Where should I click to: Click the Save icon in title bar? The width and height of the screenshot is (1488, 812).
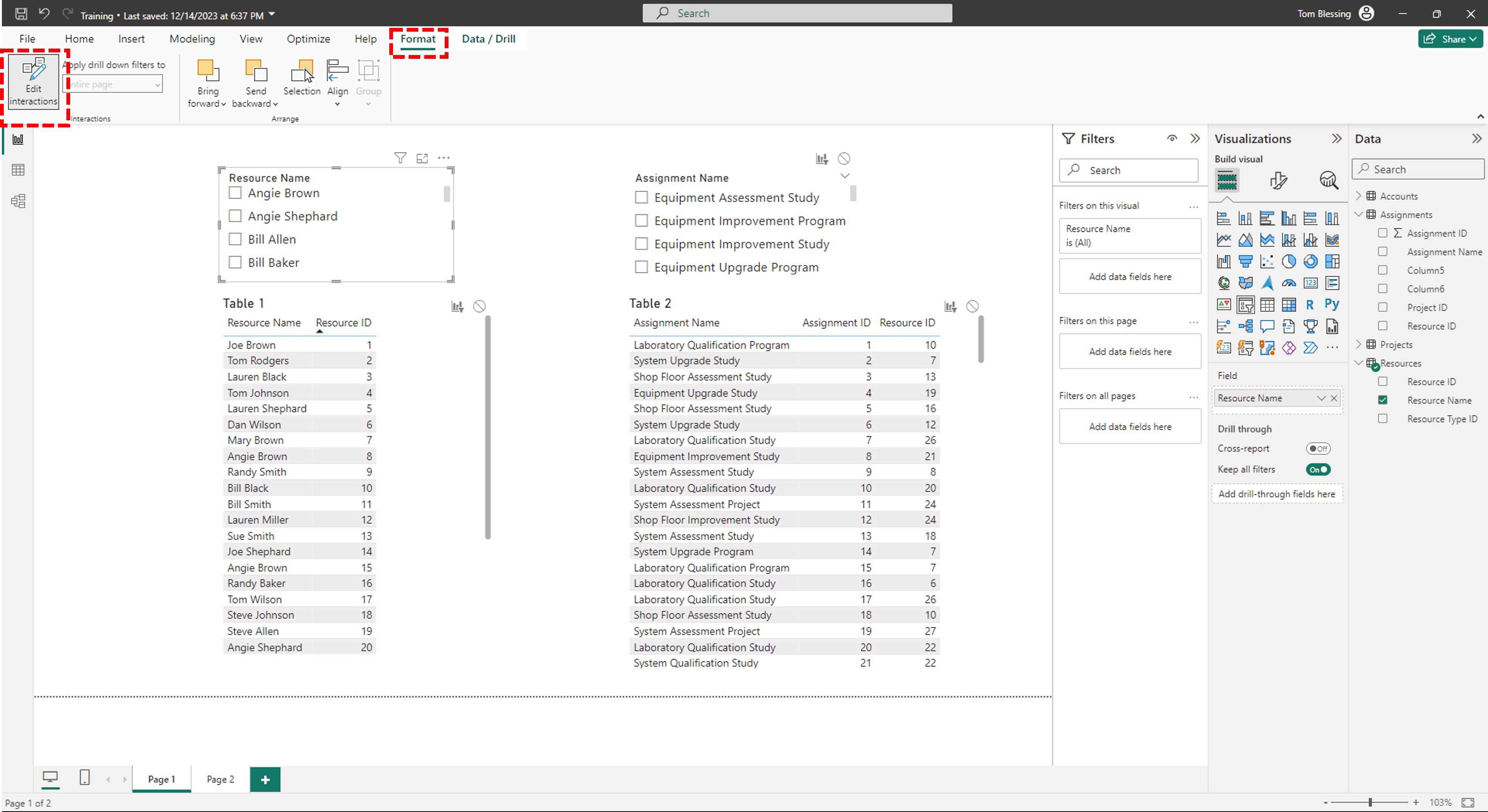coord(21,13)
